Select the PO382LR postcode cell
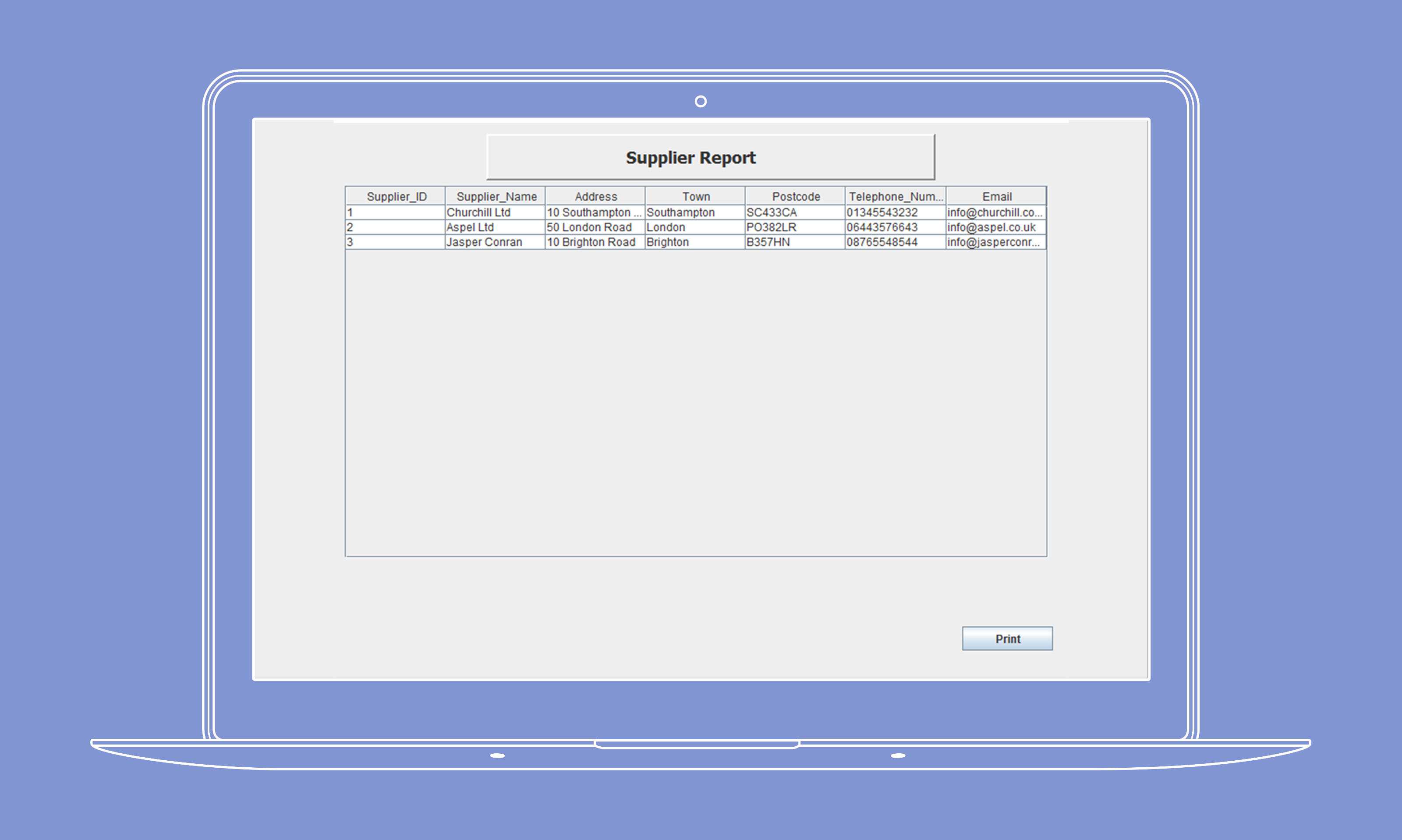 point(796,227)
